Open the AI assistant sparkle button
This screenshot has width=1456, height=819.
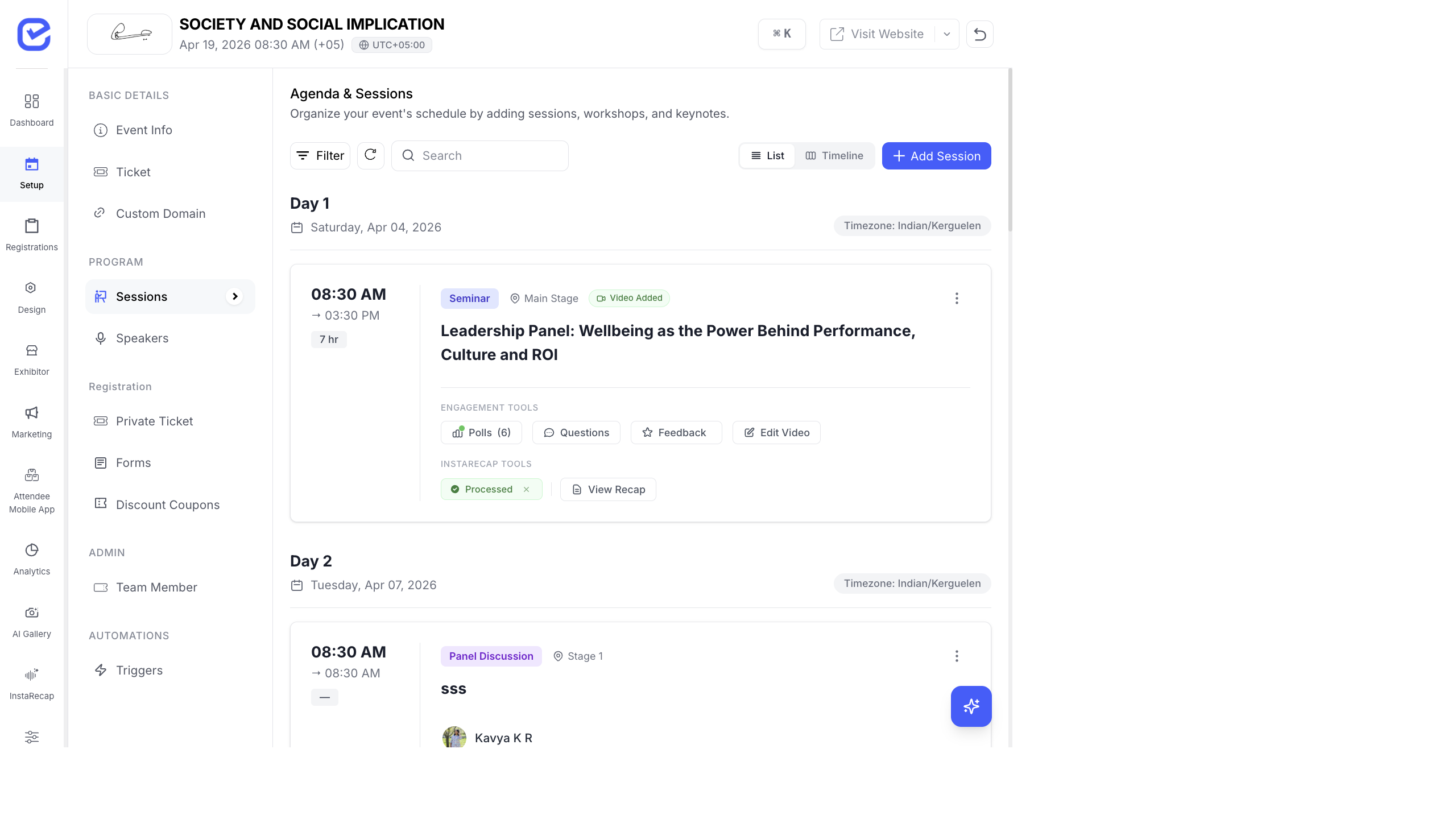(971, 706)
